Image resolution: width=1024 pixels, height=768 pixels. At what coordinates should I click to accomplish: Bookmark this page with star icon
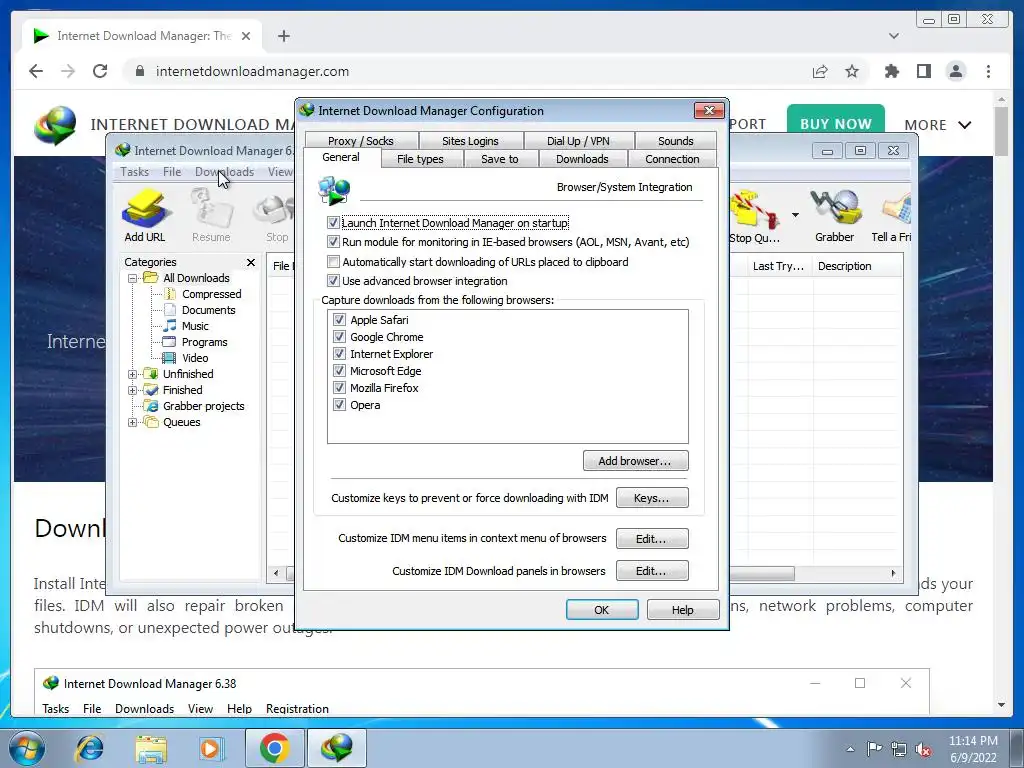pyautogui.click(x=852, y=71)
